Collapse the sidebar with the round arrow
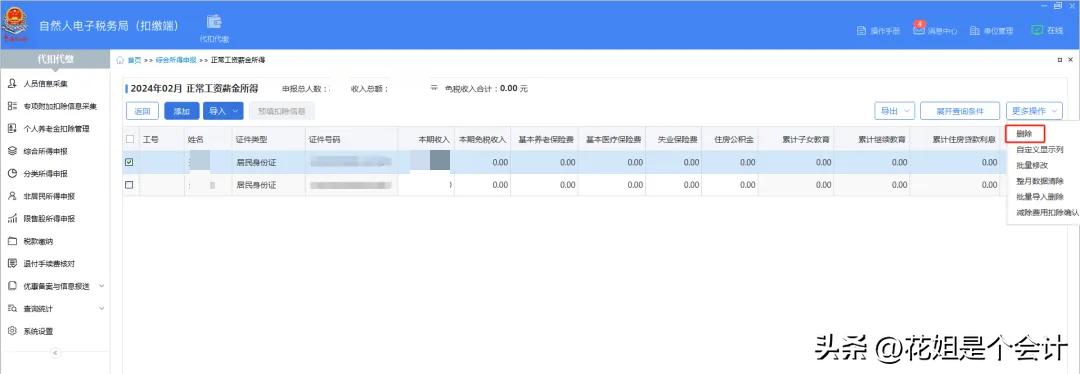 click(x=56, y=353)
